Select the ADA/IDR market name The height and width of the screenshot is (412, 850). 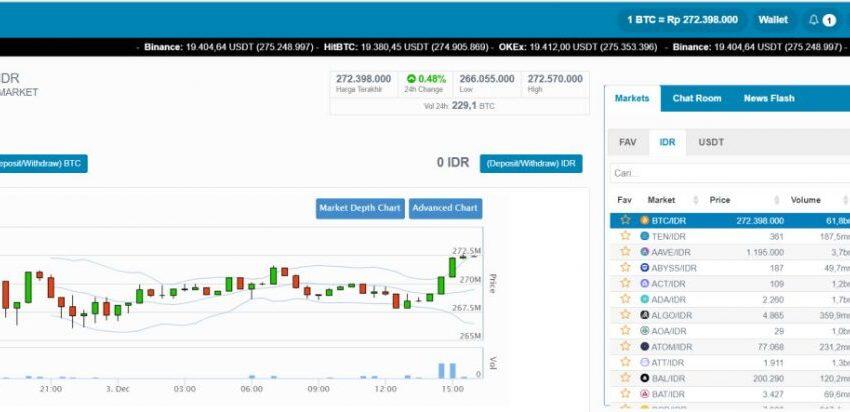pyautogui.click(x=669, y=299)
